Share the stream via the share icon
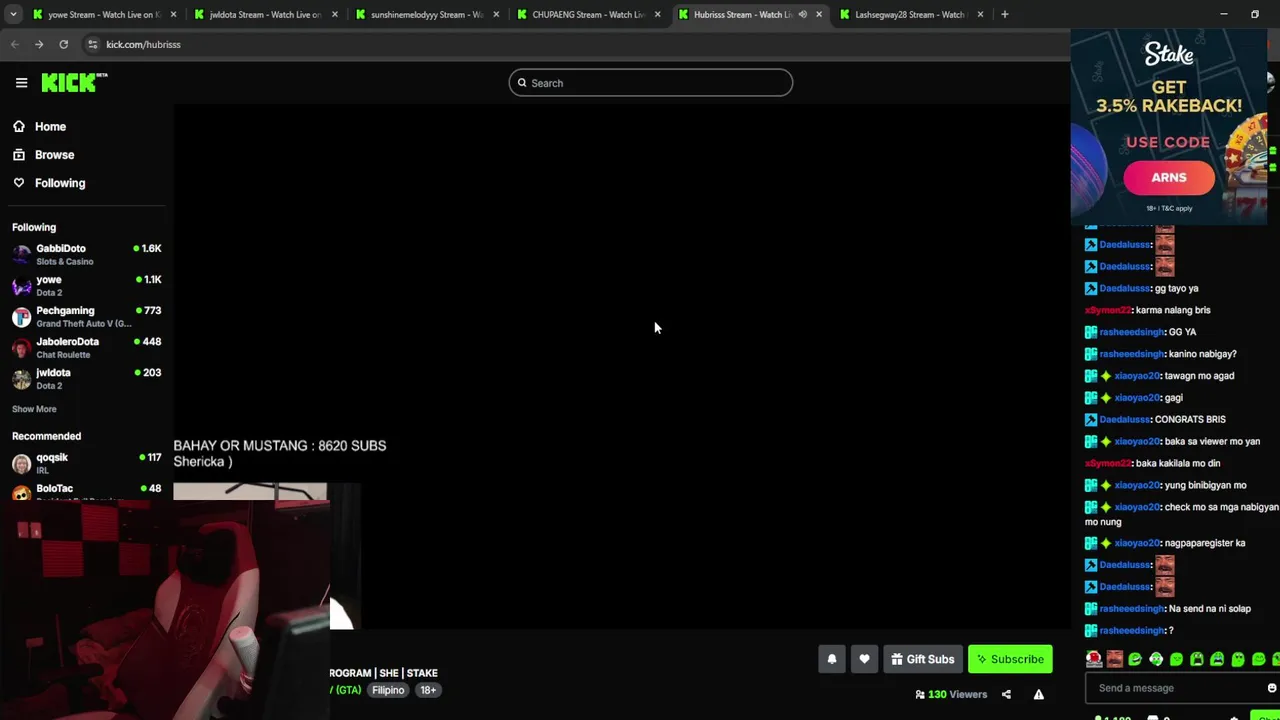The height and width of the screenshot is (720, 1280). pos(1006,694)
